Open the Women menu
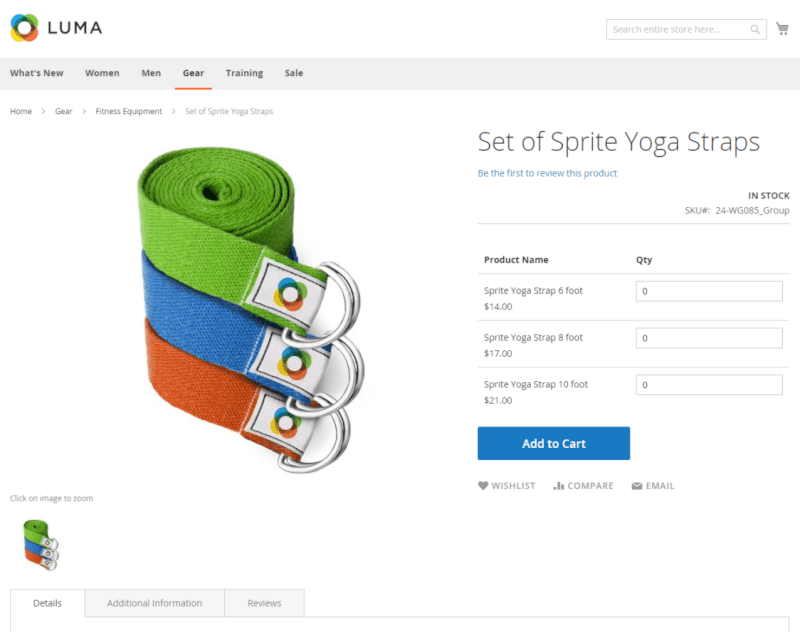 point(102,73)
